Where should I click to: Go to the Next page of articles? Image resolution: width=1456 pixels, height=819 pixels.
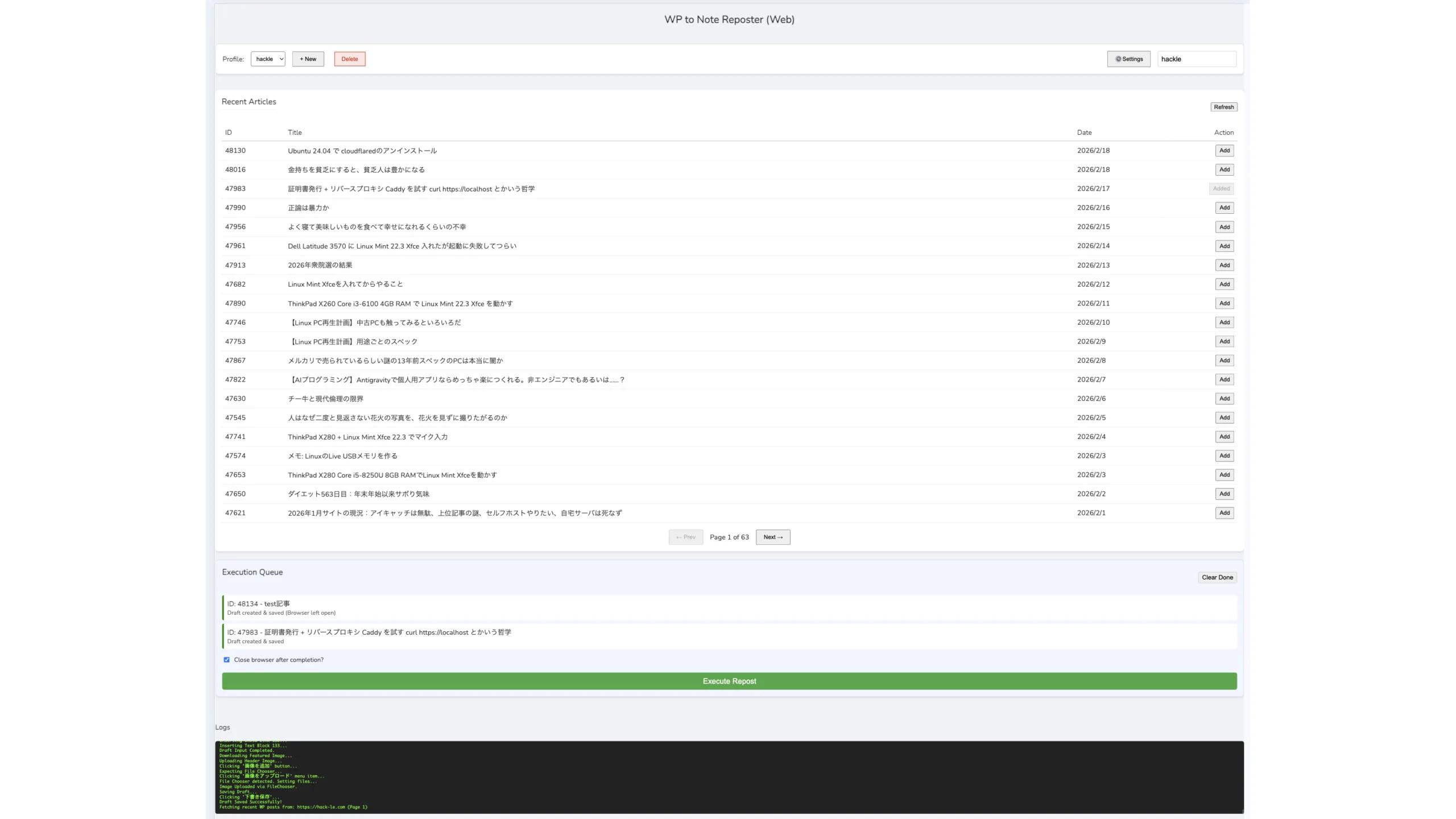pos(772,537)
